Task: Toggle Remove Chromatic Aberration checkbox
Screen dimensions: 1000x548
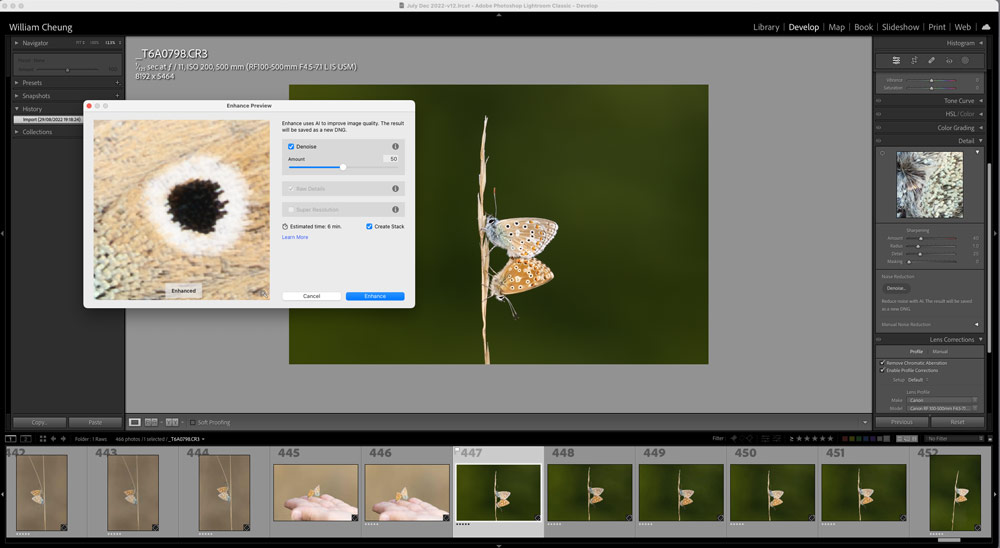Action: coord(883,363)
